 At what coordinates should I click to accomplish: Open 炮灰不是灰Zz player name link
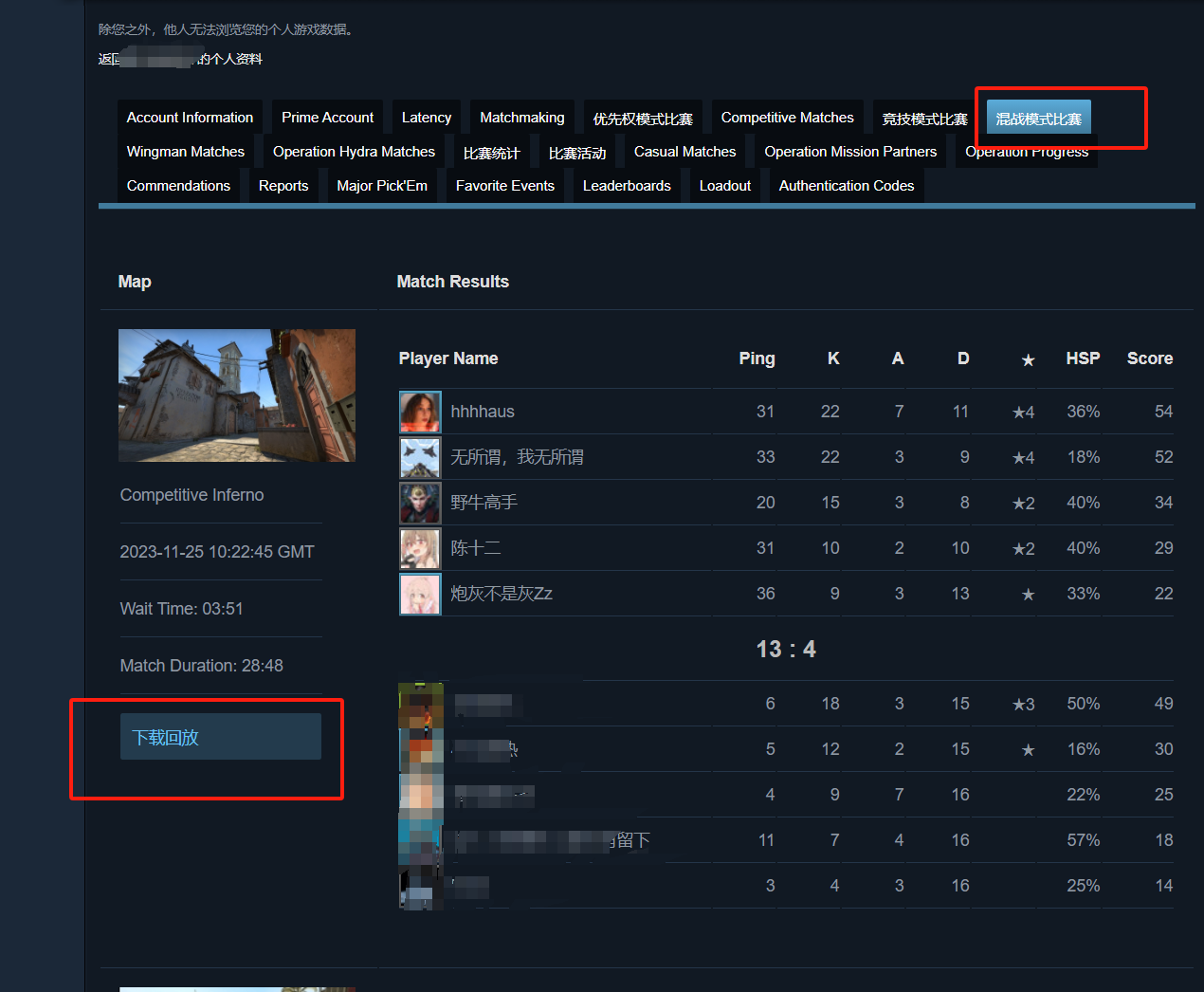502,594
